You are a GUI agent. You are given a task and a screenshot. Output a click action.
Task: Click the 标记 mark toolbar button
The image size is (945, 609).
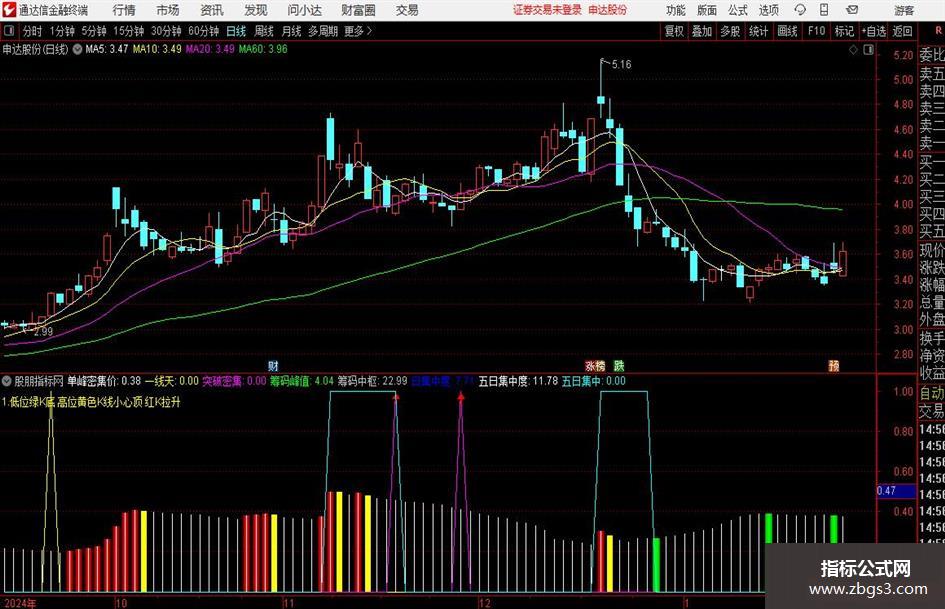pos(844,31)
